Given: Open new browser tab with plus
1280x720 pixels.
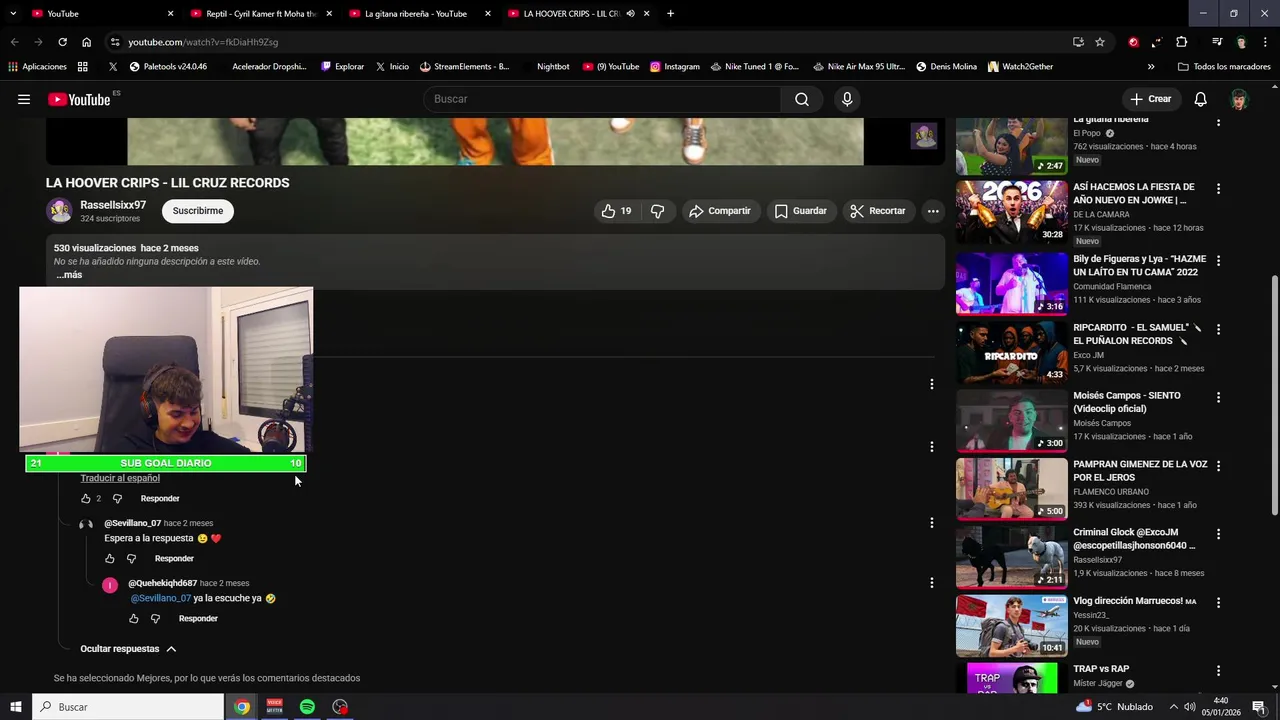Looking at the screenshot, I should (670, 13).
